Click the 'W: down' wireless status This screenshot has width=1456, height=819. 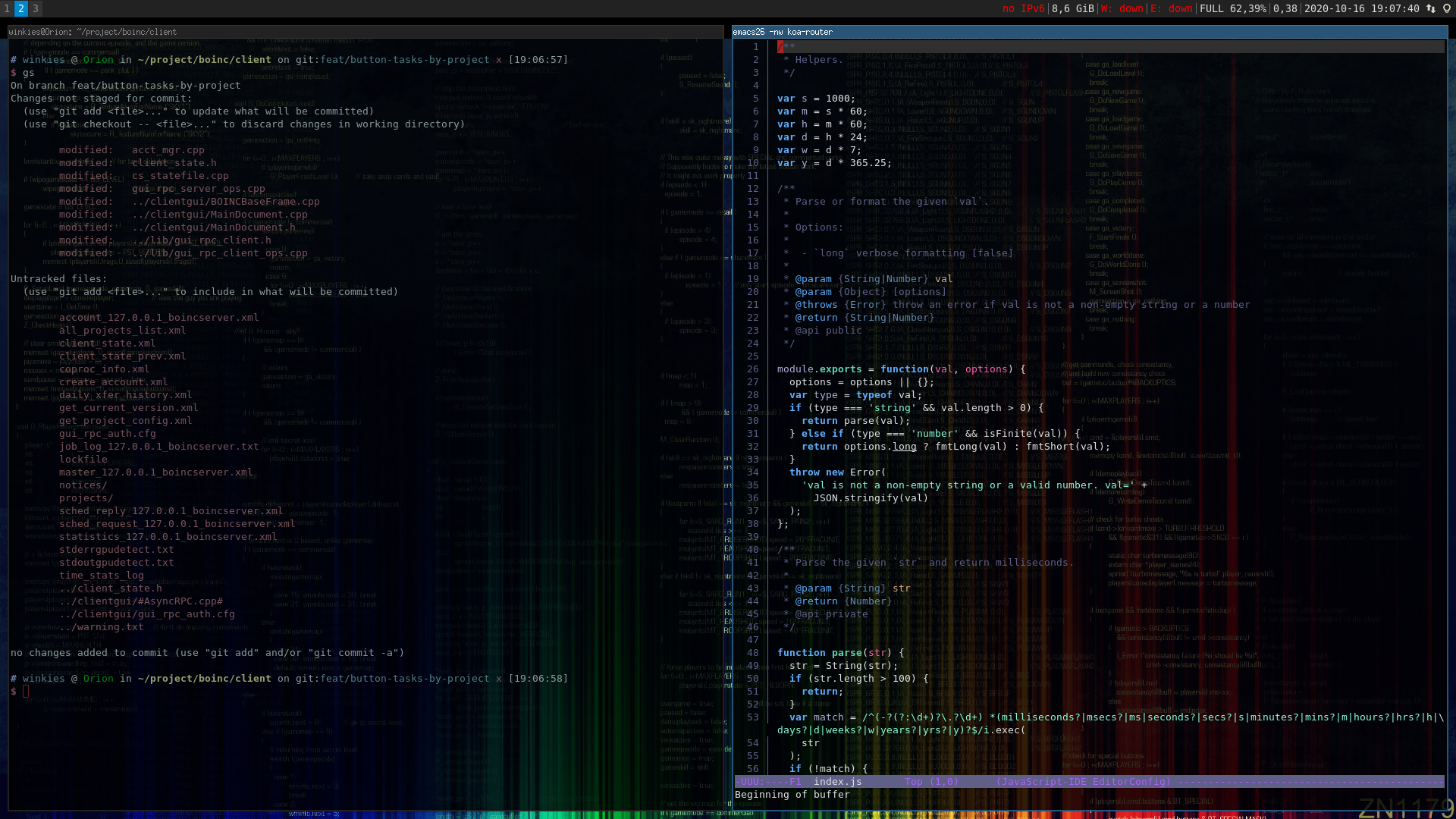pyautogui.click(x=1122, y=8)
